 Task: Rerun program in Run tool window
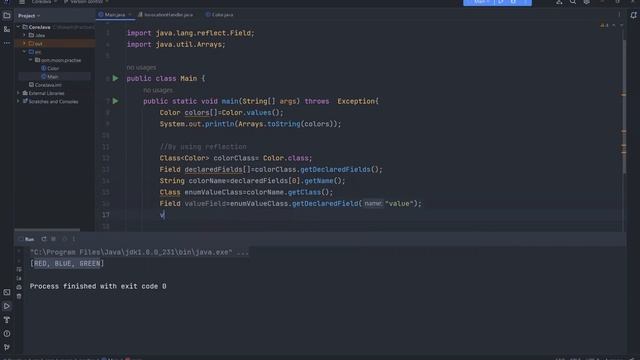pyautogui.click(x=44, y=239)
